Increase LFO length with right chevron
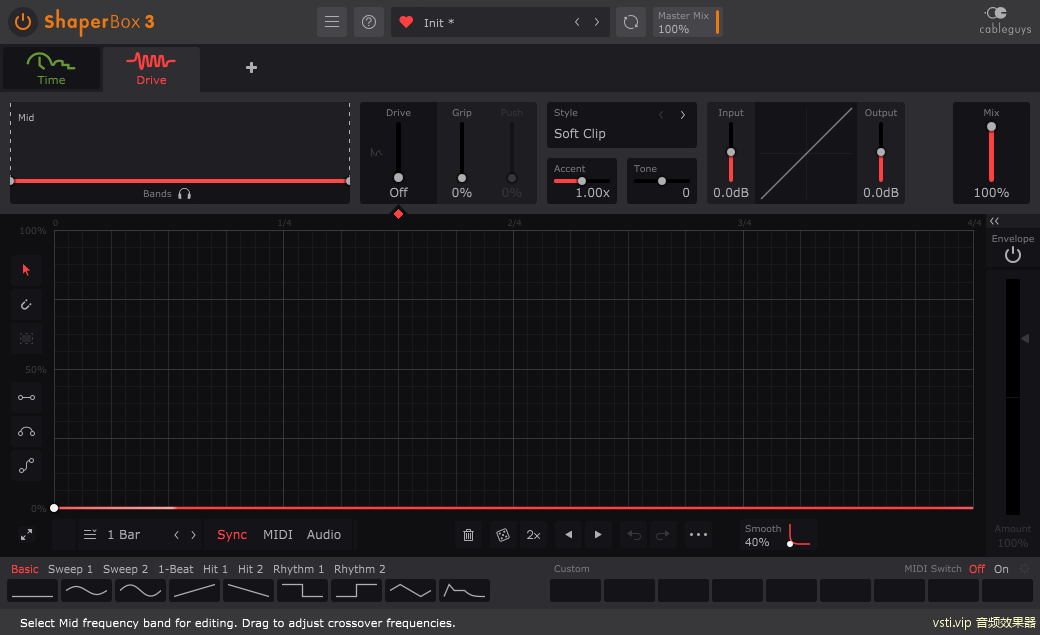 pos(194,535)
